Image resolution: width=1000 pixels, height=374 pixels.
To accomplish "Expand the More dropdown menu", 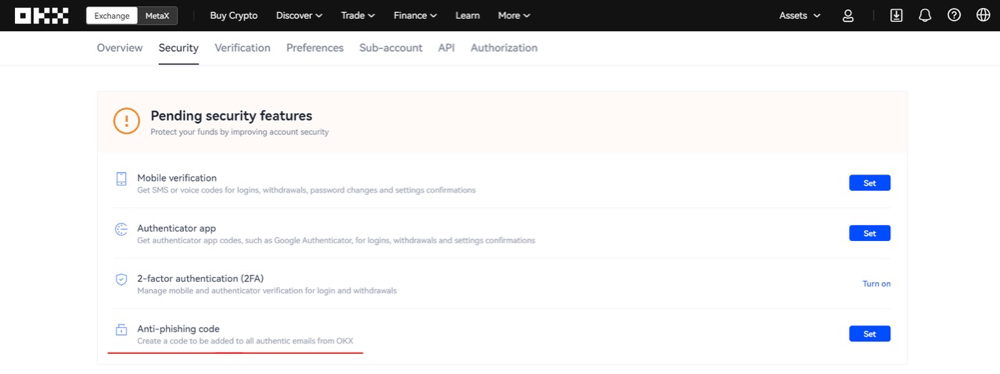I will point(514,15).
